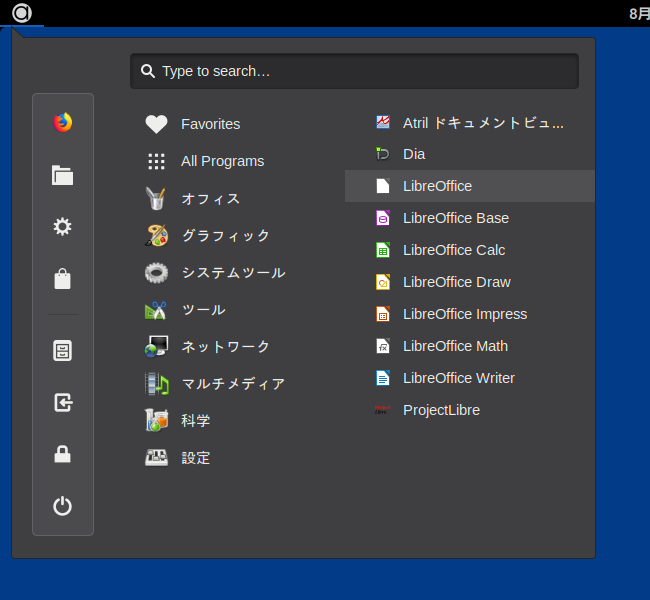Launch Firefox from the sidebar
Screen dimensions: 650x600
pos(63,122)
